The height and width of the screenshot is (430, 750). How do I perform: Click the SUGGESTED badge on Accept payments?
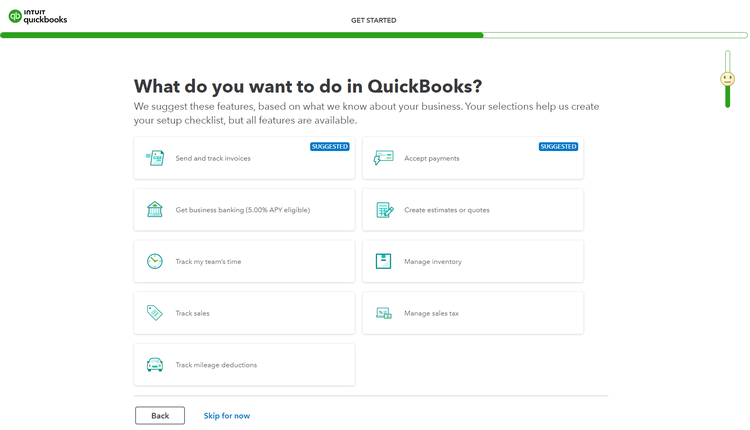(558, 146)
